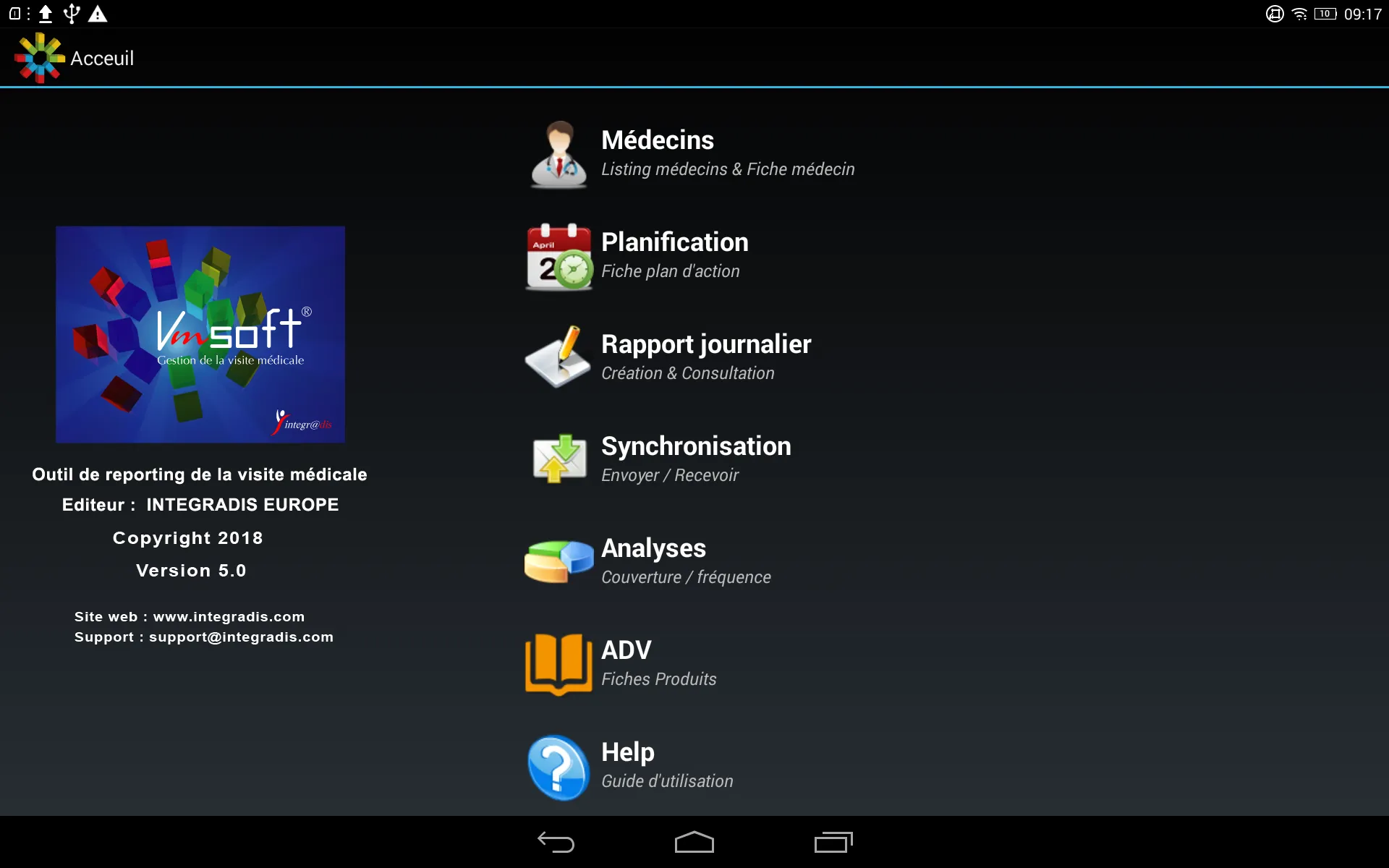Tap the Android back navigation button
1389x868 pixels.
556,842
